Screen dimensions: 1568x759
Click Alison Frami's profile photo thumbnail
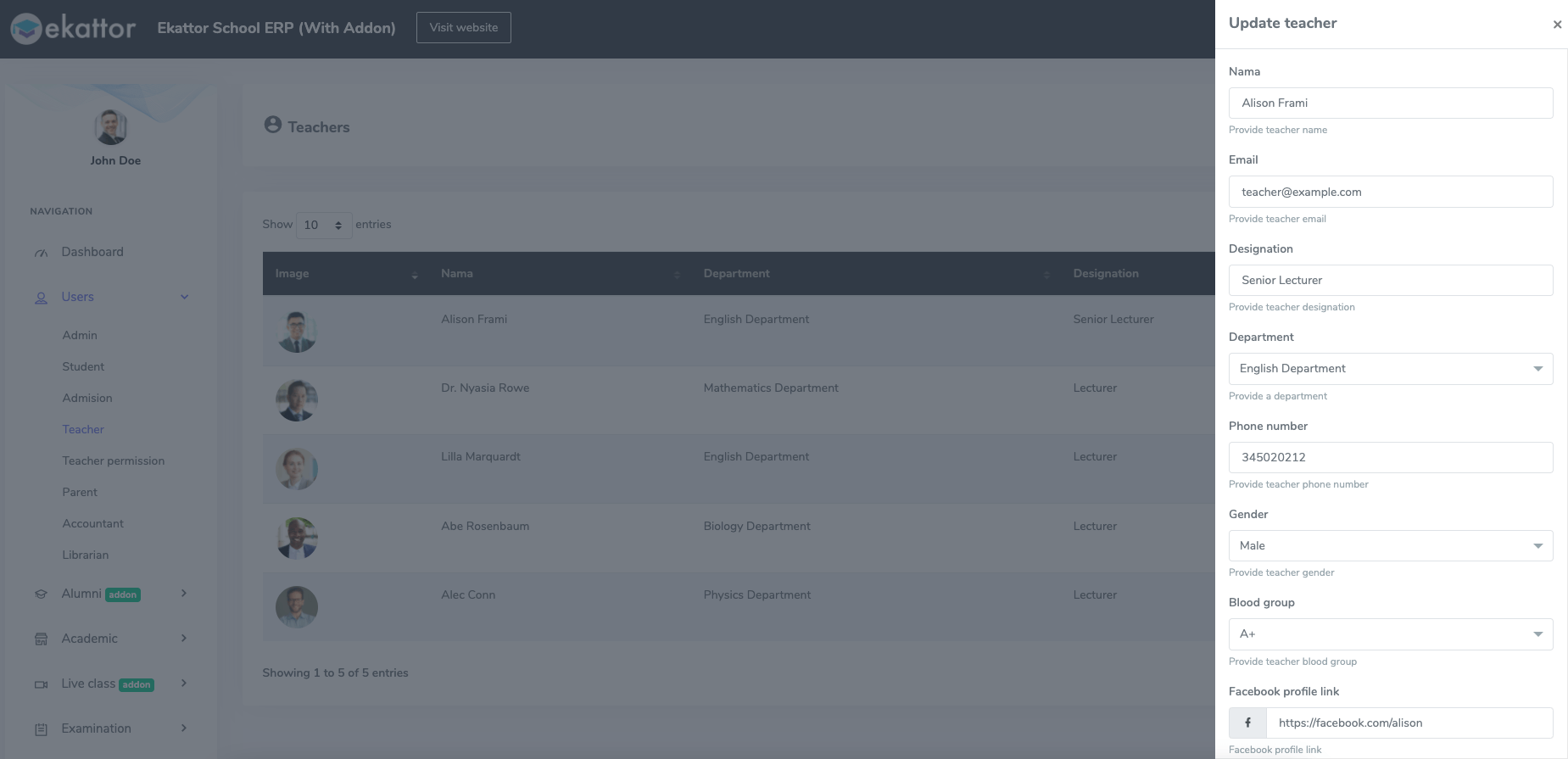[x=297, y=331]
